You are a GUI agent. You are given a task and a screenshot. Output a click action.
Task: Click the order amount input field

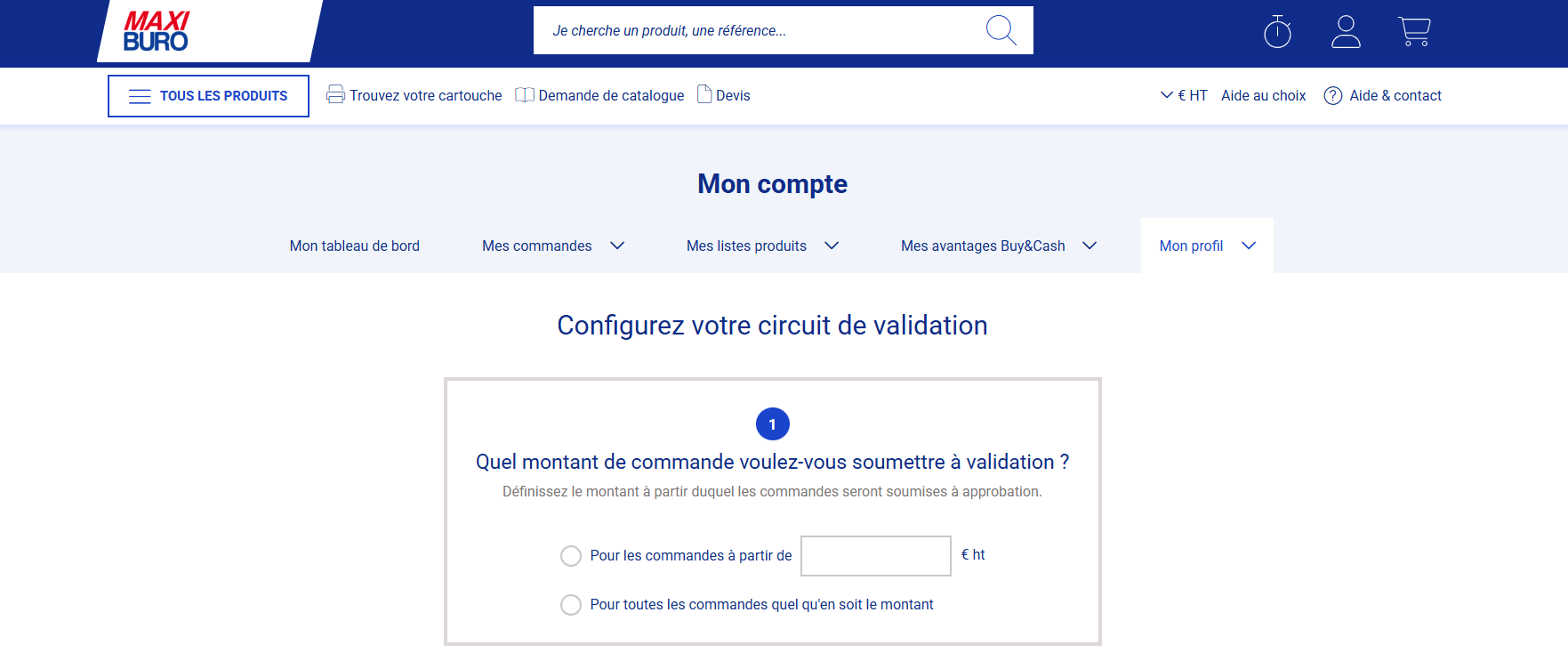click(x=876, y=556)
